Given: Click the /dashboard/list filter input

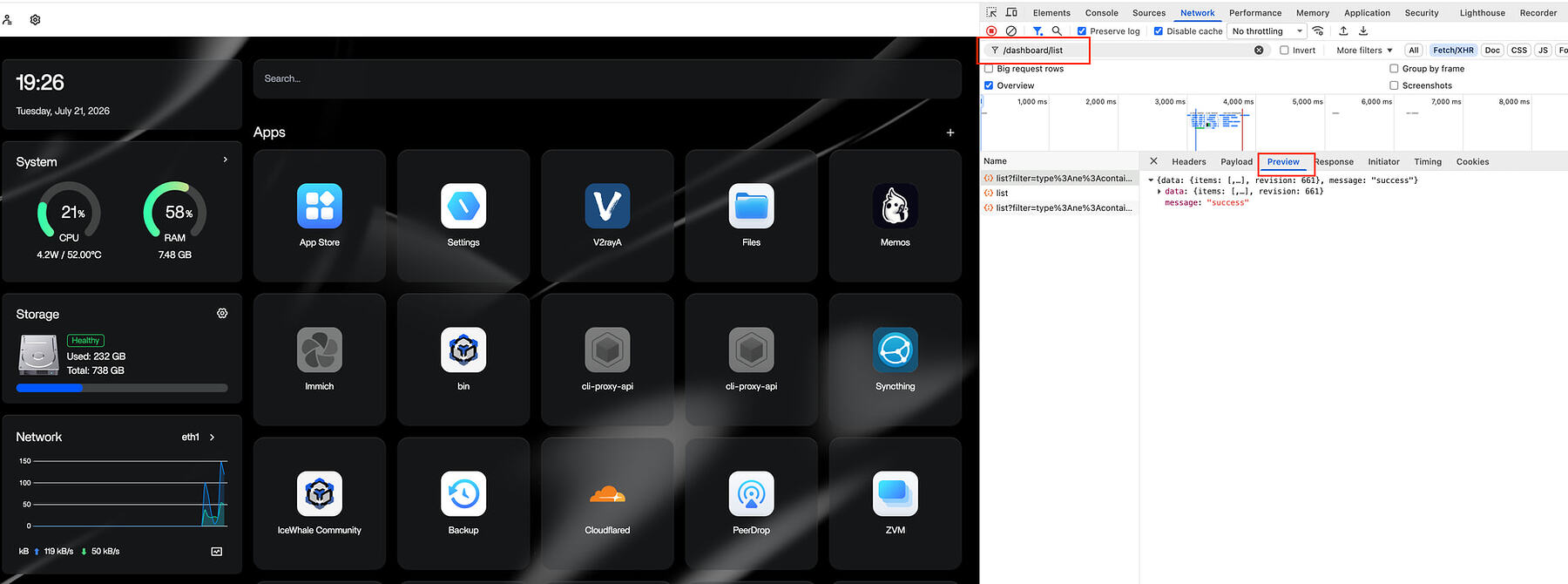Looking at the screenshot, I should coord(1125,51).
